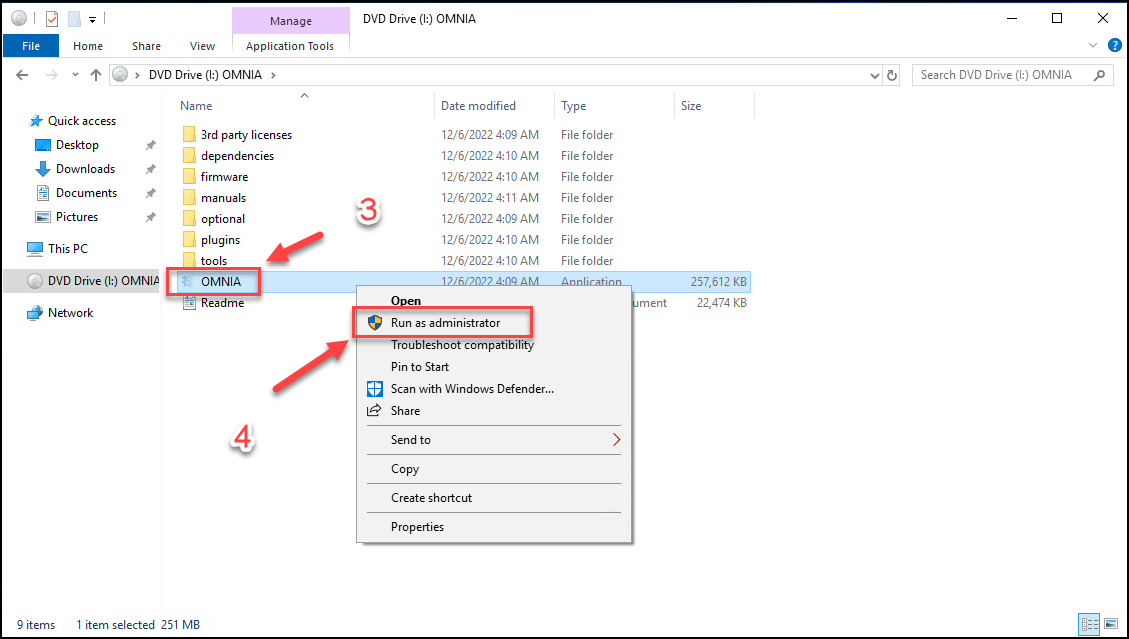Switch to the Share ribbon tab
The width and height of the screenshot is (1129, 639).
(146, 46)
